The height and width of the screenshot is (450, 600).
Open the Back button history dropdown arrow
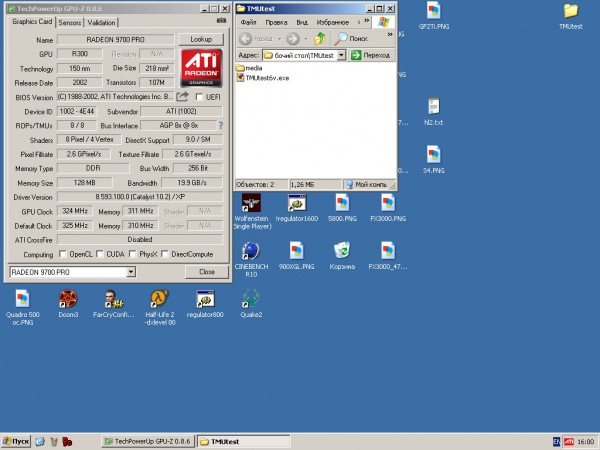click(279, 39)
